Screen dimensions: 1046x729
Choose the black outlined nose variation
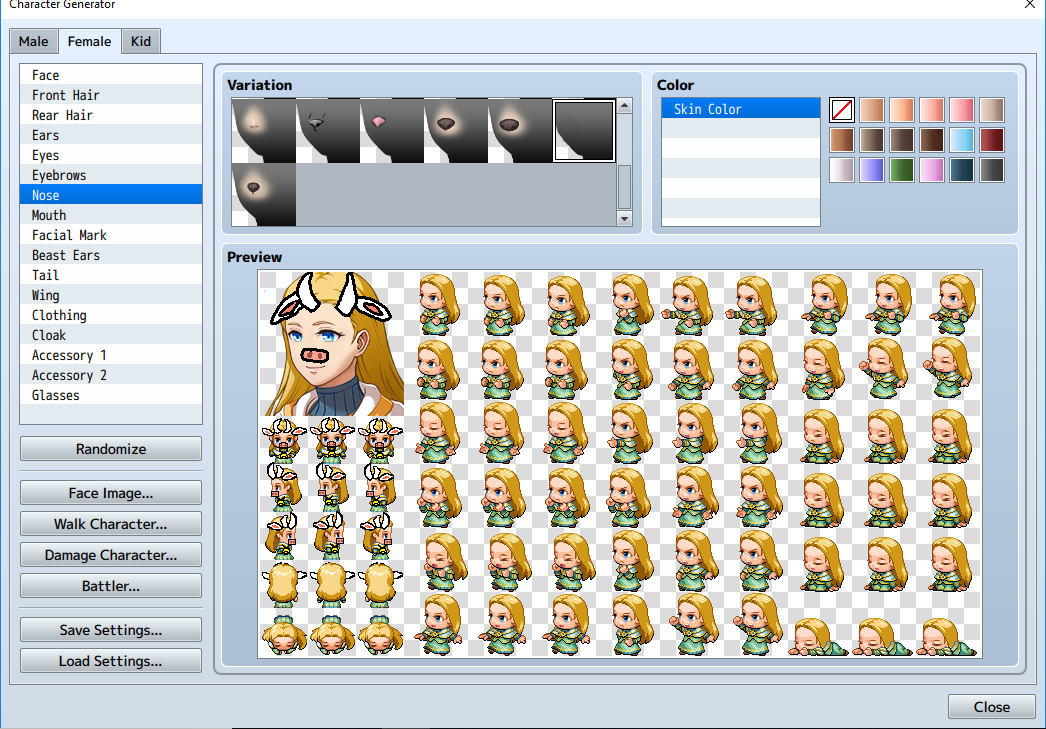328,130
